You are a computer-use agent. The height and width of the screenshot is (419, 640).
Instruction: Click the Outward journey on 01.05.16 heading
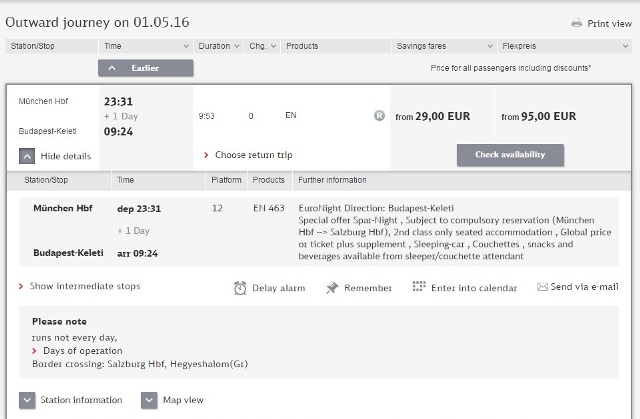point(97,22)
